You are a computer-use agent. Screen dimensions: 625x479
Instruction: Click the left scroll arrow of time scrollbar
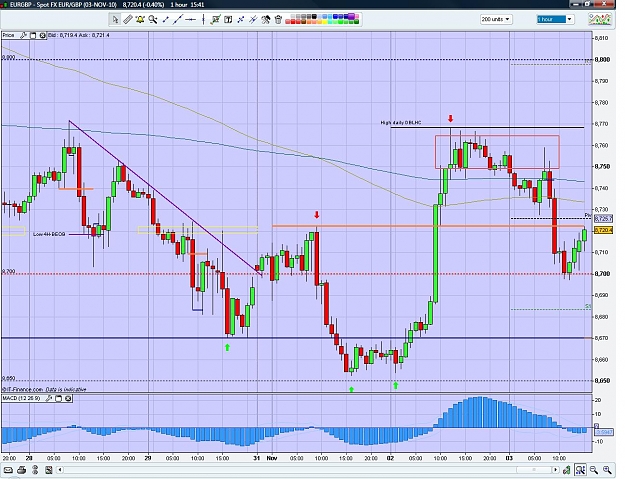click(60, 470)
